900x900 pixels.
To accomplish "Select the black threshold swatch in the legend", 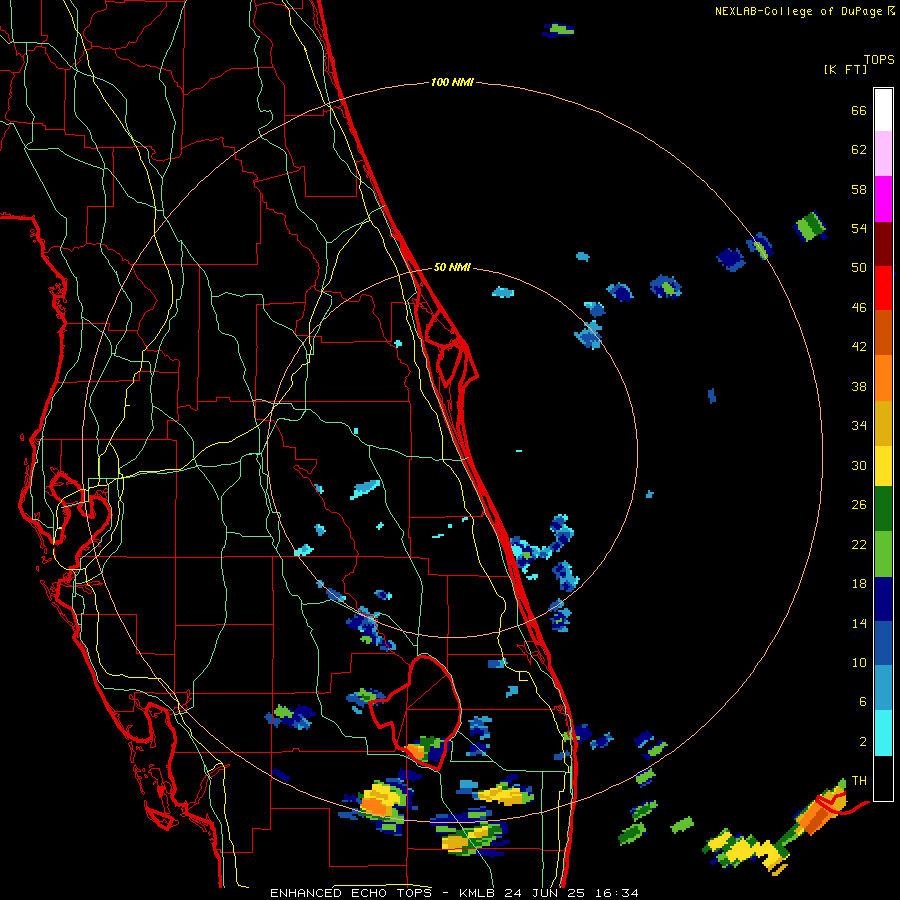I will [x=883, y=778].
